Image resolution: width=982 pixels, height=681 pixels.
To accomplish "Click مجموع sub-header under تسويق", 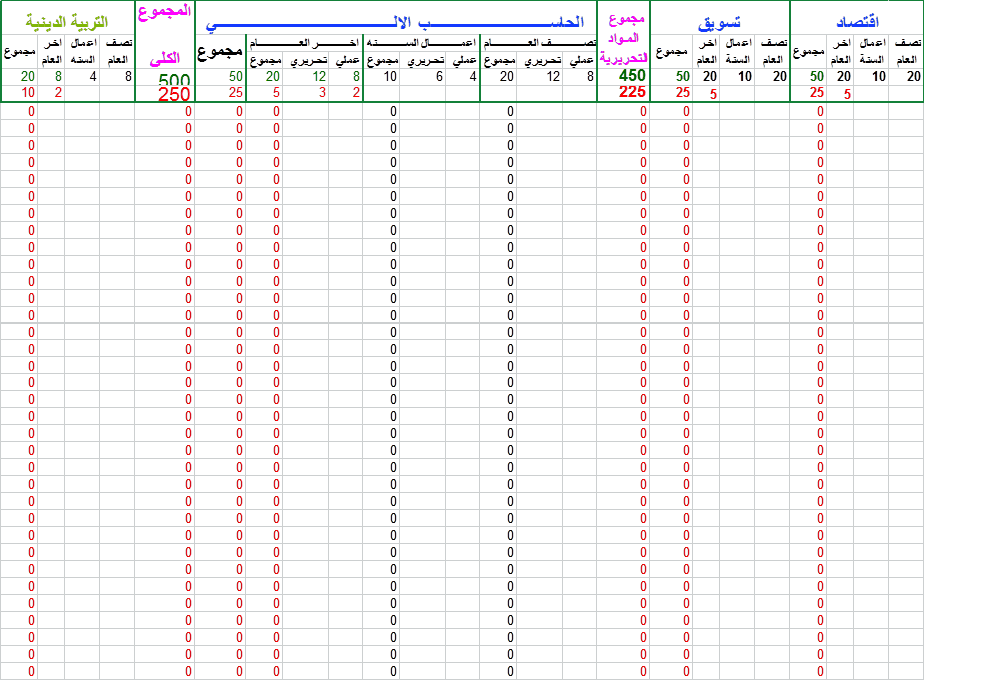I will 671,51.
